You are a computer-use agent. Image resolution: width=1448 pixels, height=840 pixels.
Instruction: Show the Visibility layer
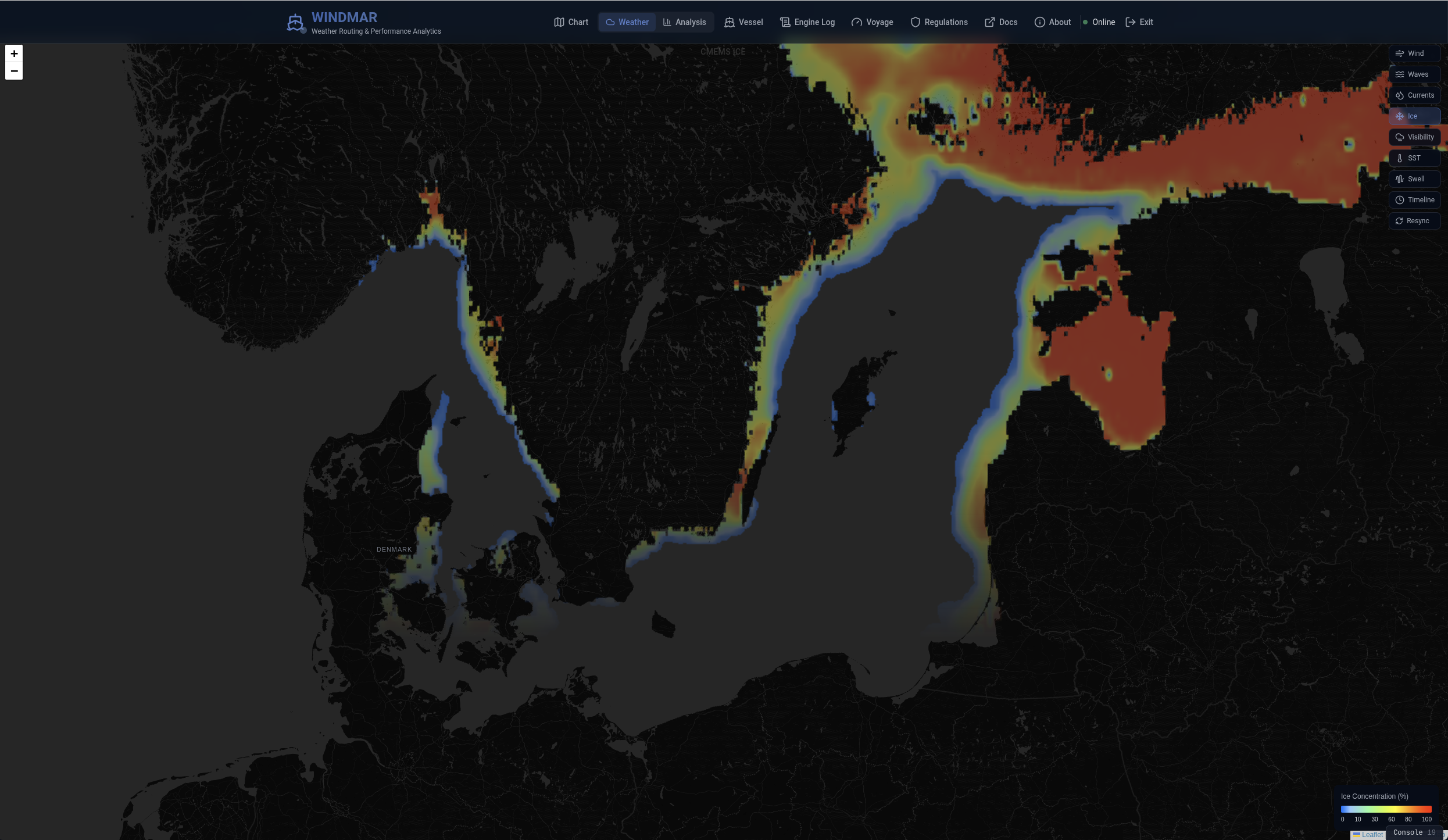point(1414,137)
